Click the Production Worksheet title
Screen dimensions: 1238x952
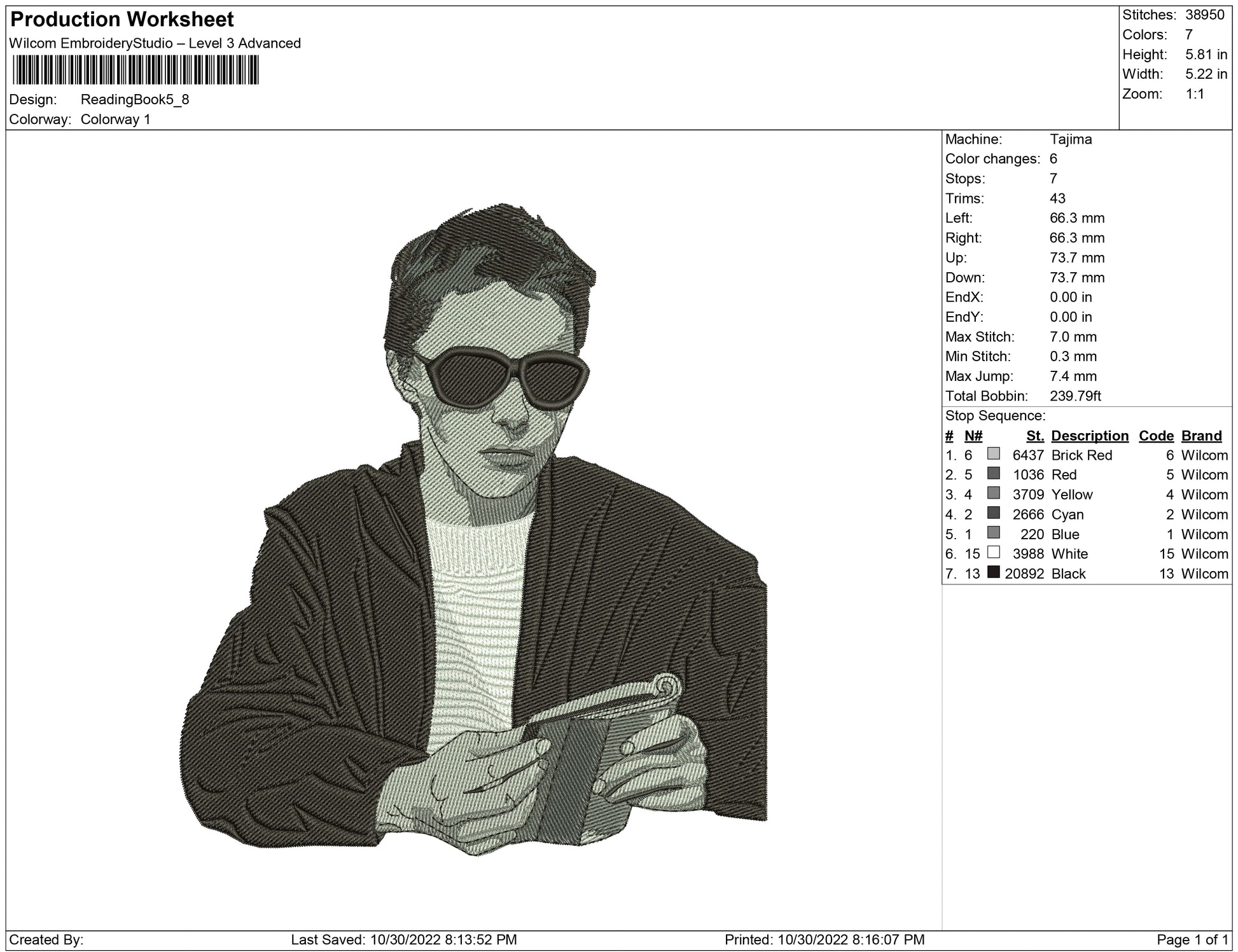[122, 20]
